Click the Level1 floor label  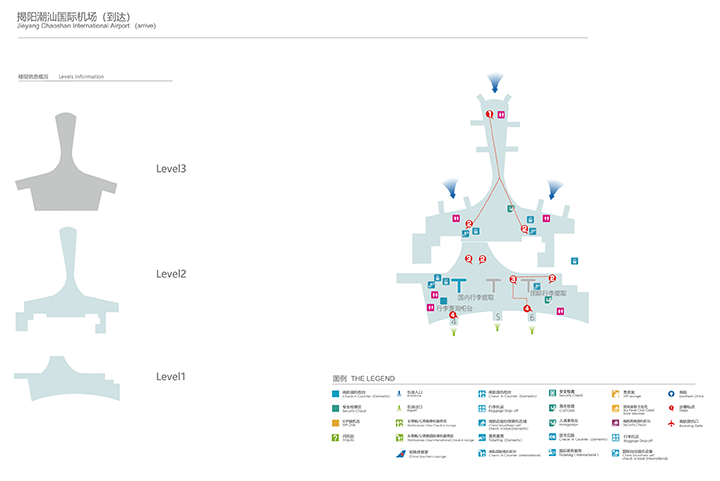coord(171,377)
